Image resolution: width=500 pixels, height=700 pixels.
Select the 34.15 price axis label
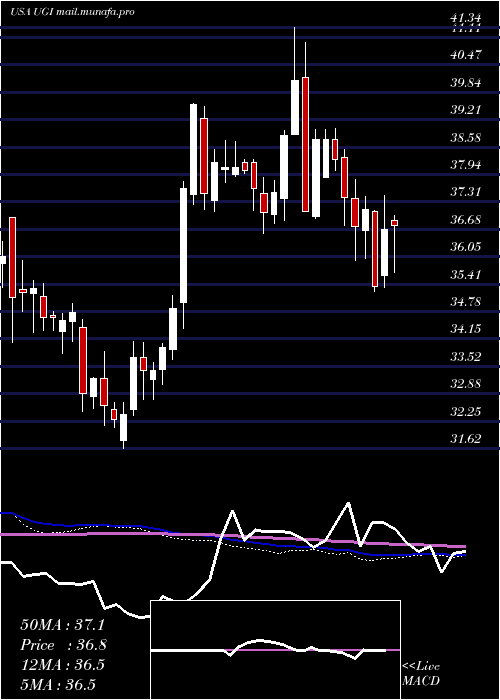pos(466,329)
